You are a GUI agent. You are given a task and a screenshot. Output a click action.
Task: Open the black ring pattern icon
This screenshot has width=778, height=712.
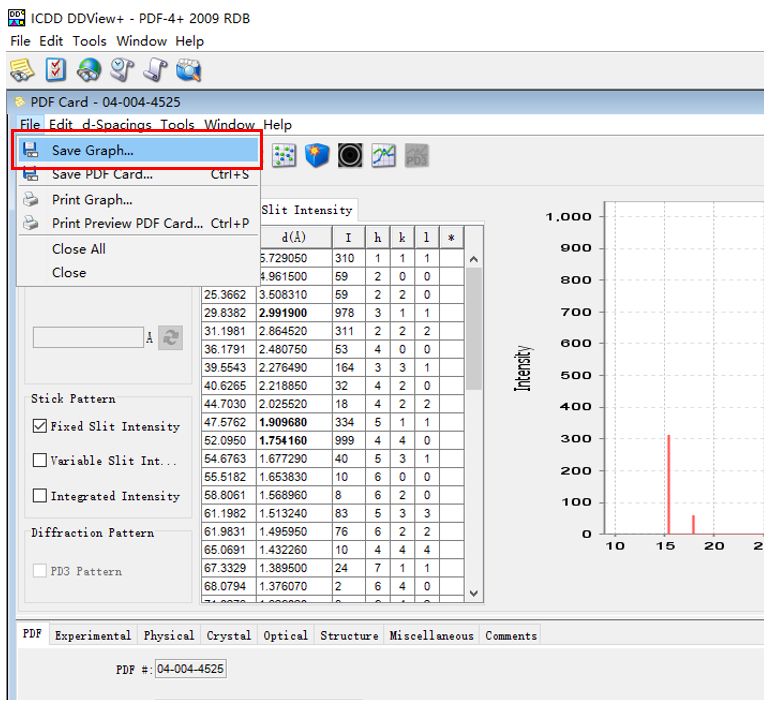[x=350, y=155]
